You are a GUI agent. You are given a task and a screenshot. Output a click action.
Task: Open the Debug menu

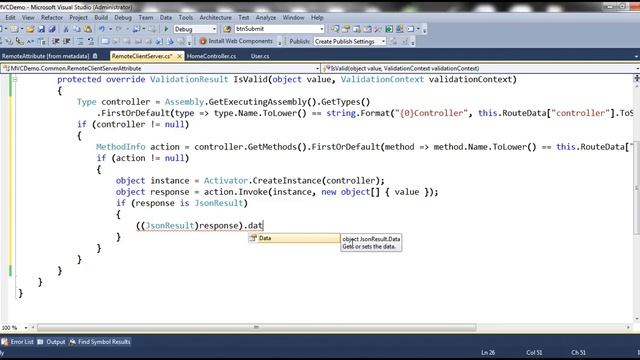coord(123,18)
